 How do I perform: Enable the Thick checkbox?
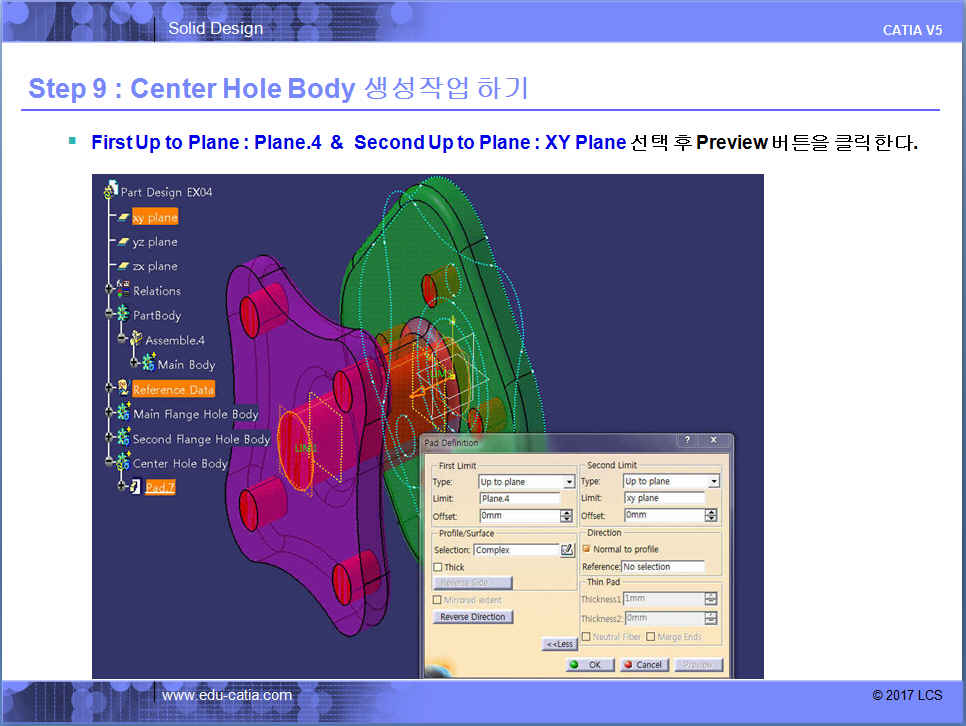click(x=438, y=567)
